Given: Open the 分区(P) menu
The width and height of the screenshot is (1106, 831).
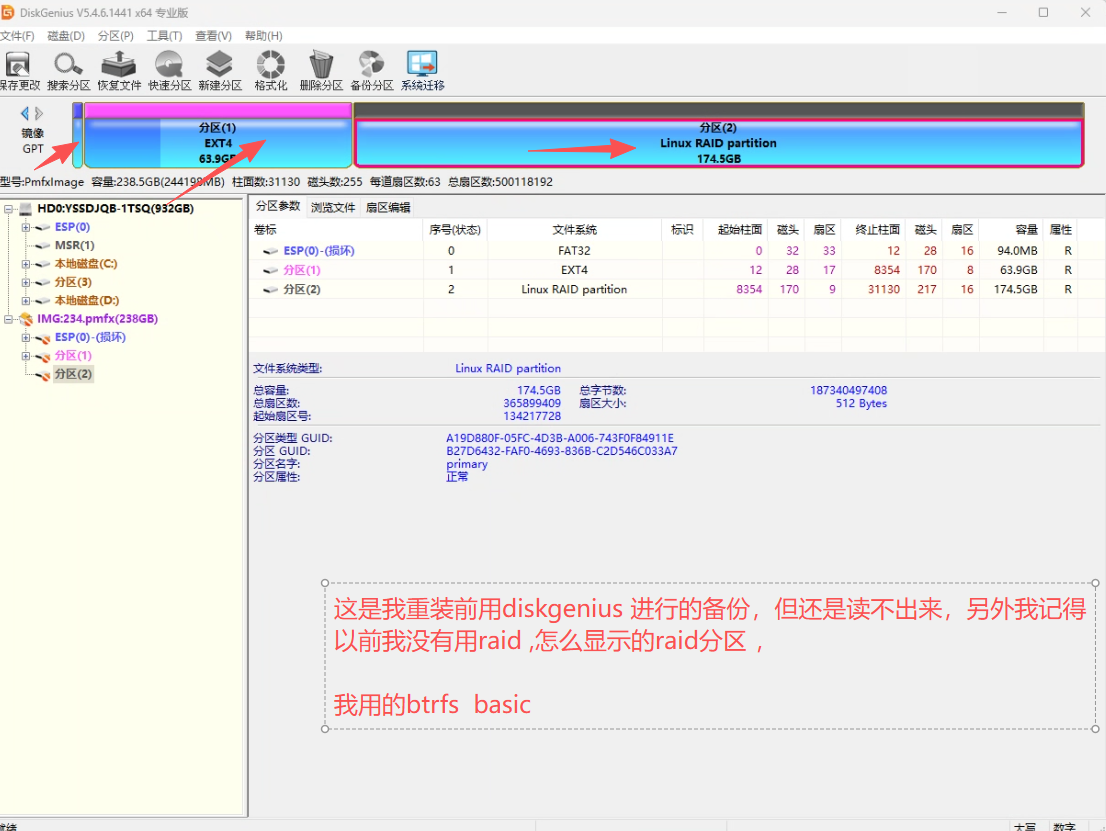Looking at the screenshot, I should pyautogui.click(x=116, y=36).
